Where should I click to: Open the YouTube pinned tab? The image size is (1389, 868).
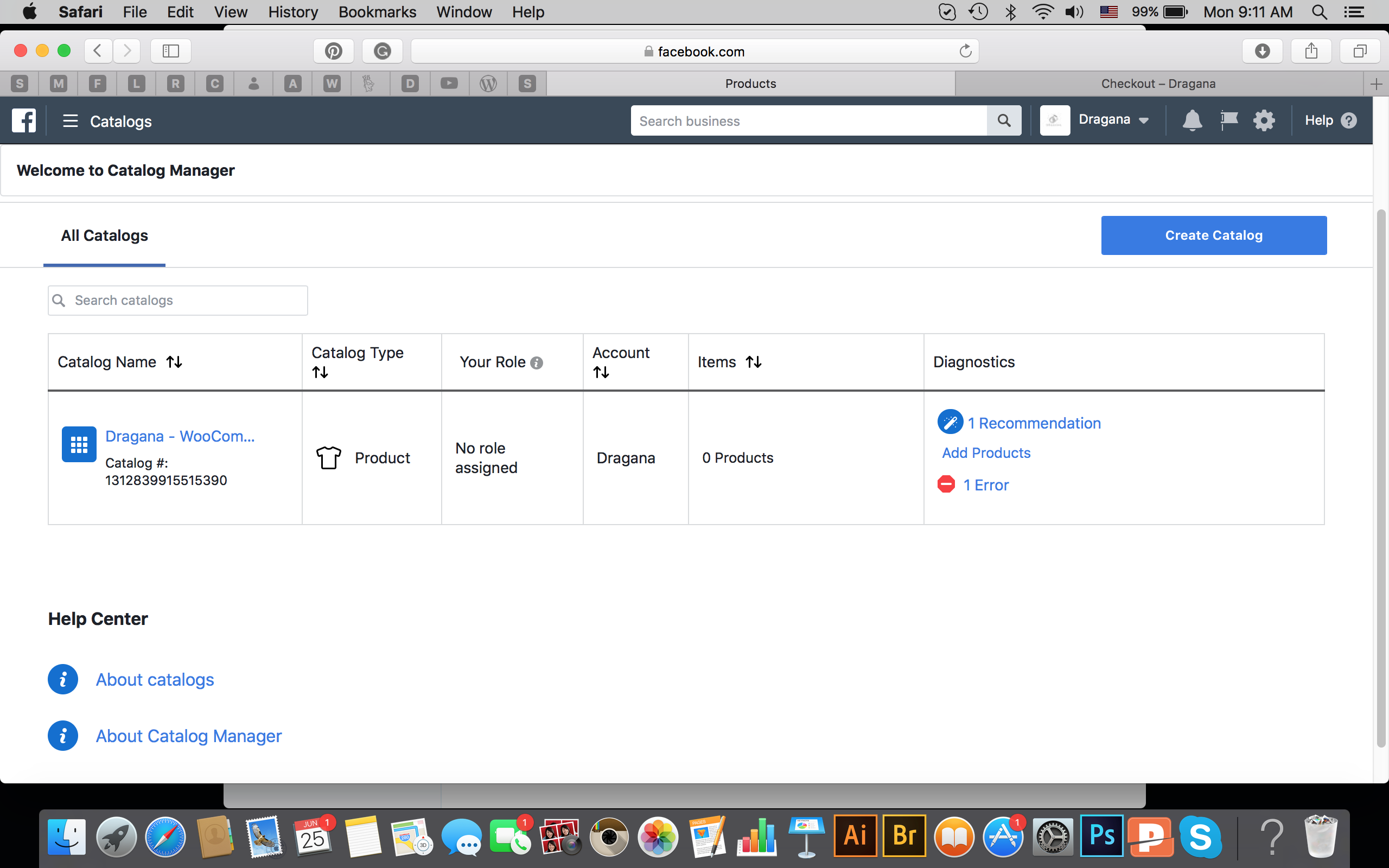click(x=449, y=84)
